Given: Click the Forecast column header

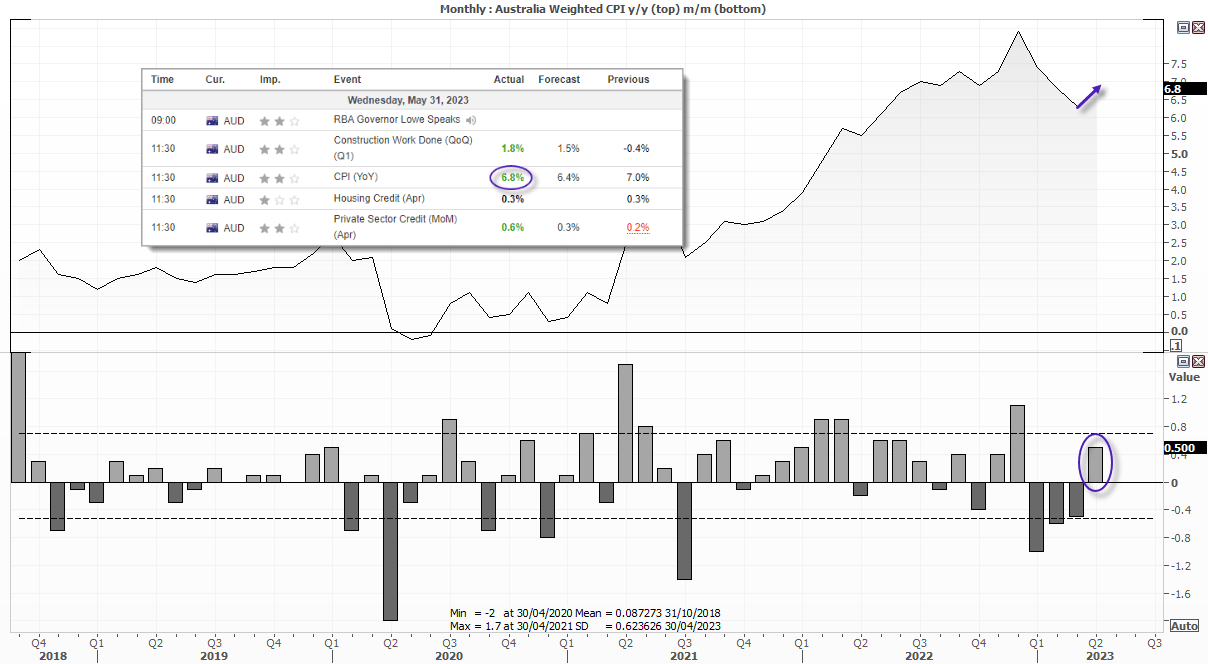Looking at the screenshot, I should (559, 79).
